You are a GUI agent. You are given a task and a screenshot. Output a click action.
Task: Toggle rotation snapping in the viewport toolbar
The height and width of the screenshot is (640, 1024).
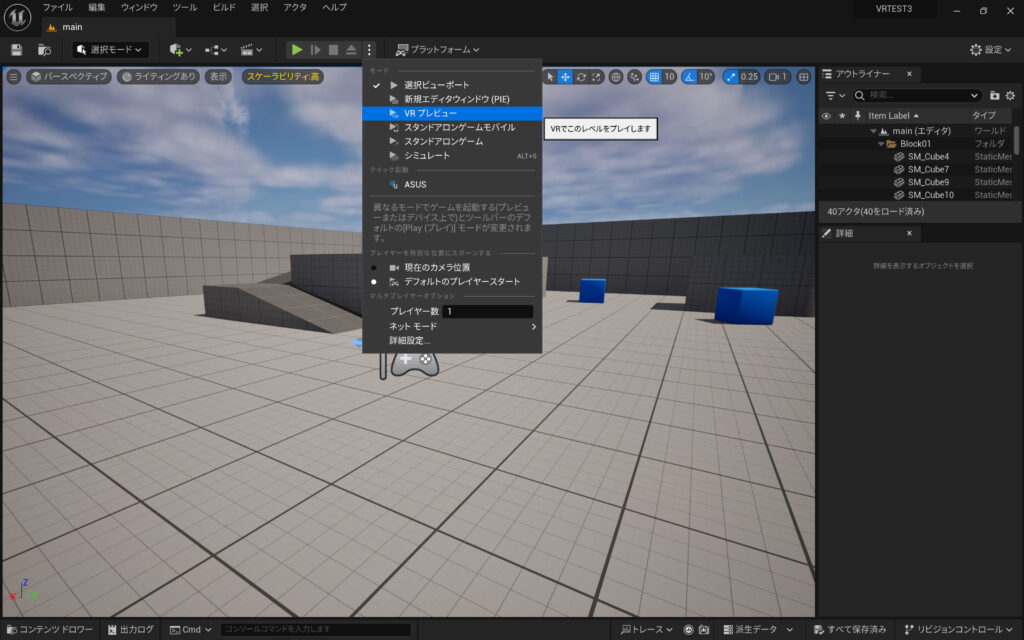[689, 75]
